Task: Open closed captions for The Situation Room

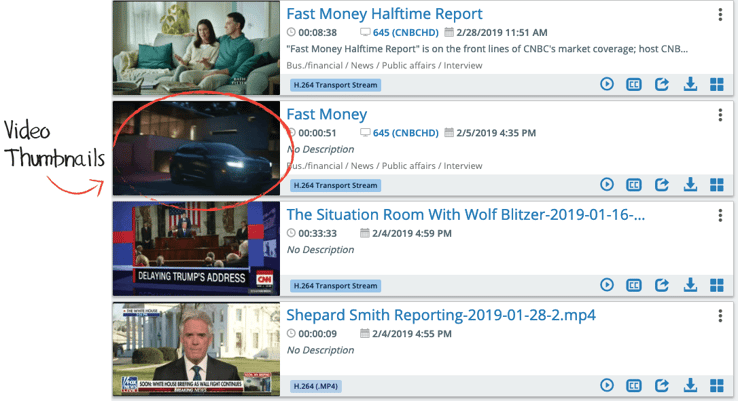Action: tap(634, 285)
